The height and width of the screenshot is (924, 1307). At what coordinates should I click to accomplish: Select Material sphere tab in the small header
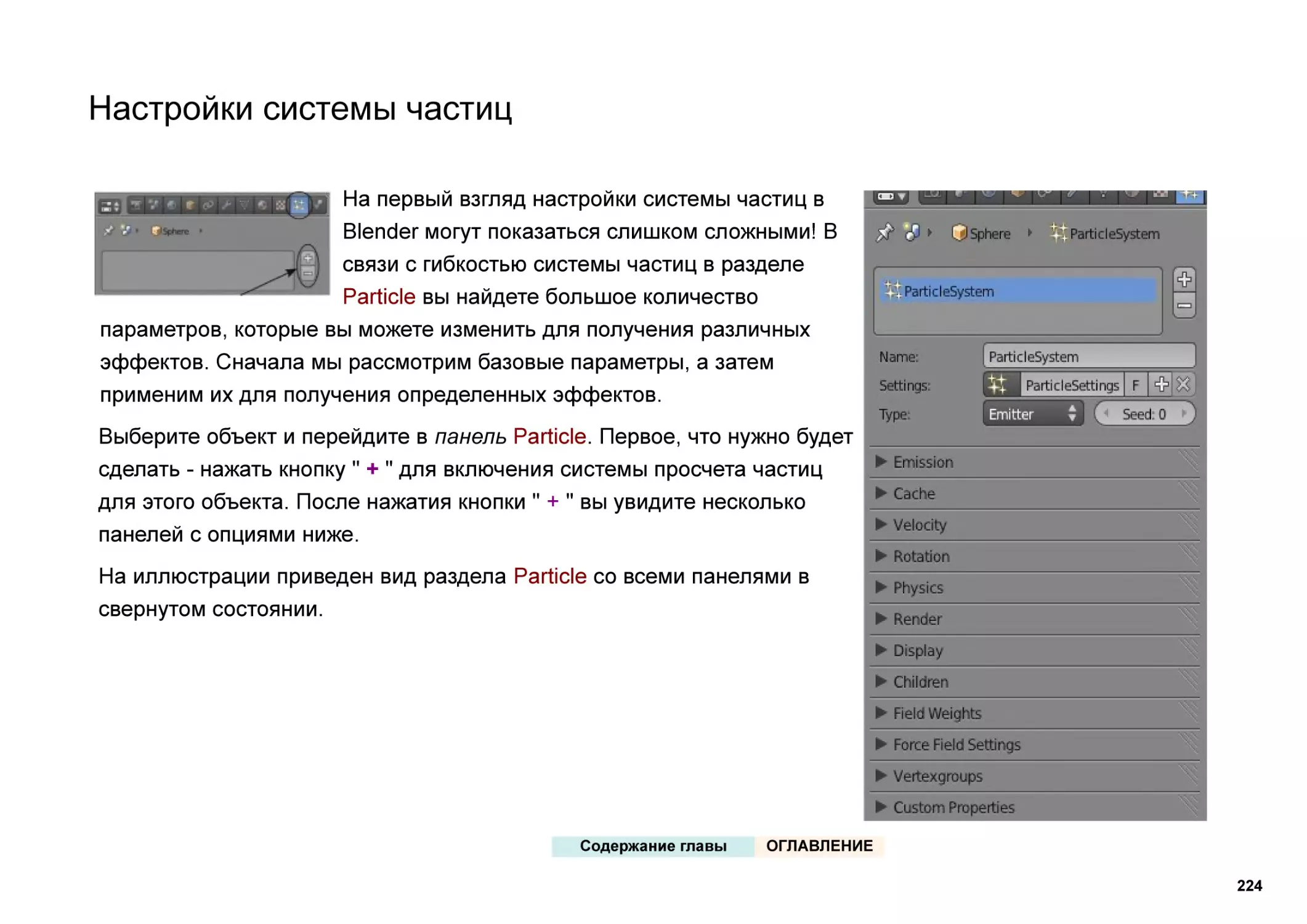click(x=262, y=206)
